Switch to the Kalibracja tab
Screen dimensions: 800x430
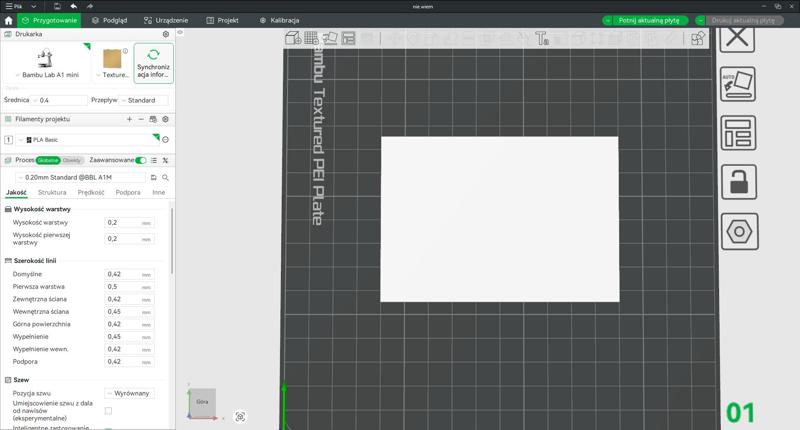279,20
